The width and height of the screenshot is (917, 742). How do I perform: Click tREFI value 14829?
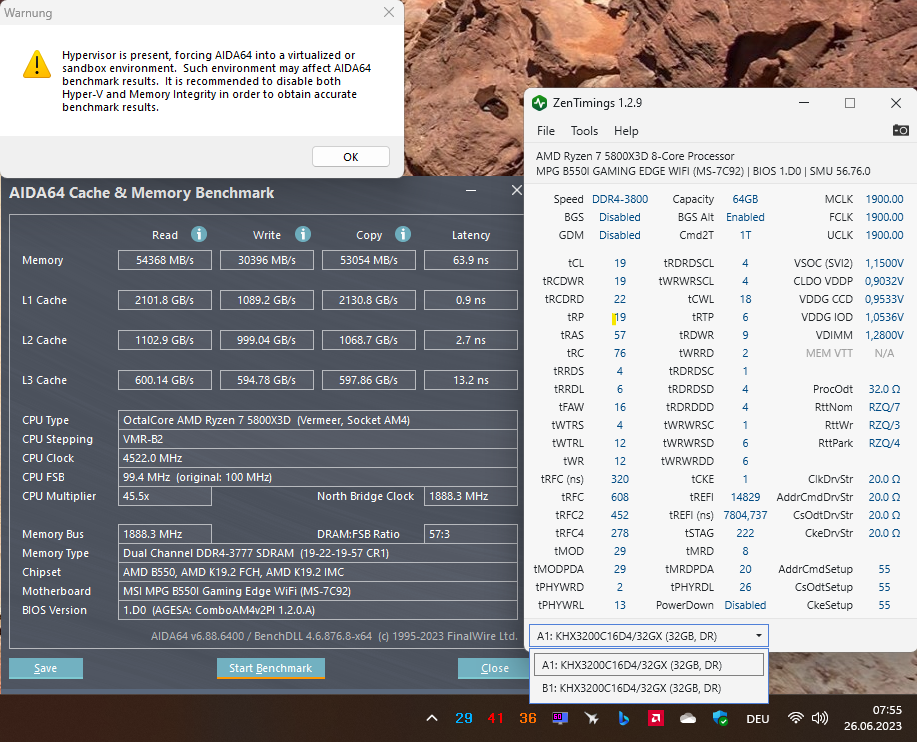pos(745,497)
